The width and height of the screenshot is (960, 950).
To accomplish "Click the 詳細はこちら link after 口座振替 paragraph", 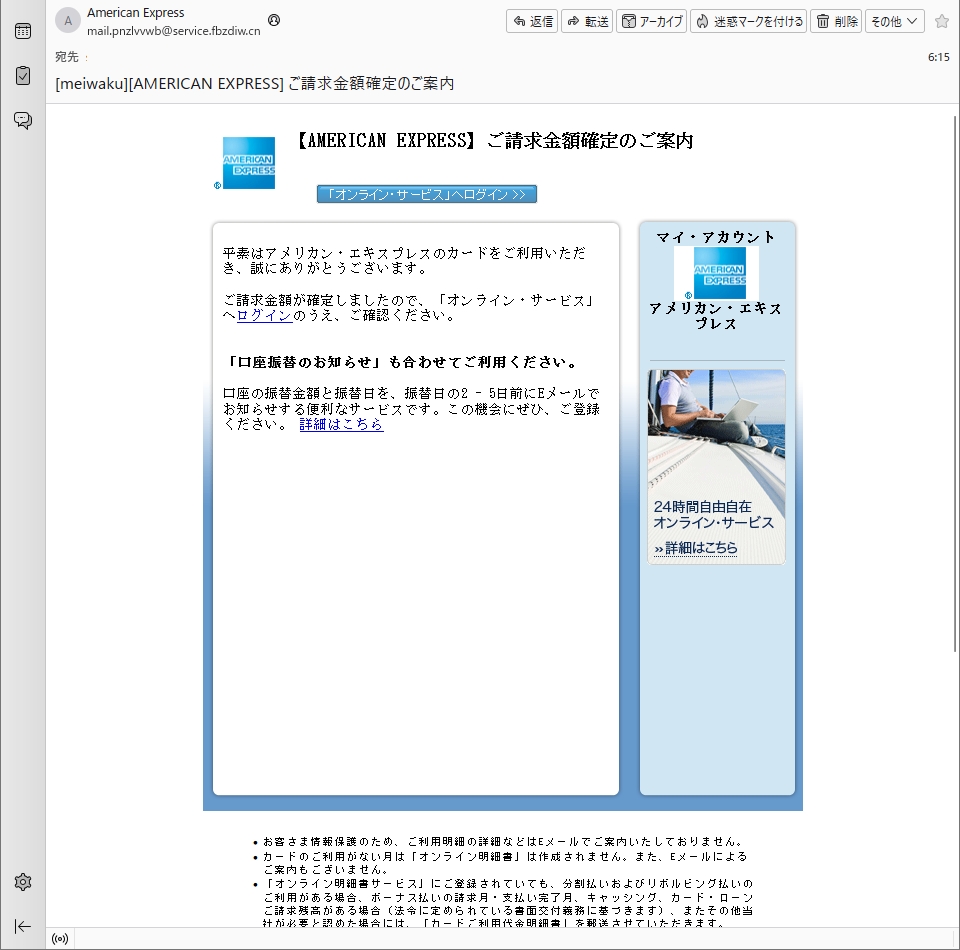I will [341, 424].
